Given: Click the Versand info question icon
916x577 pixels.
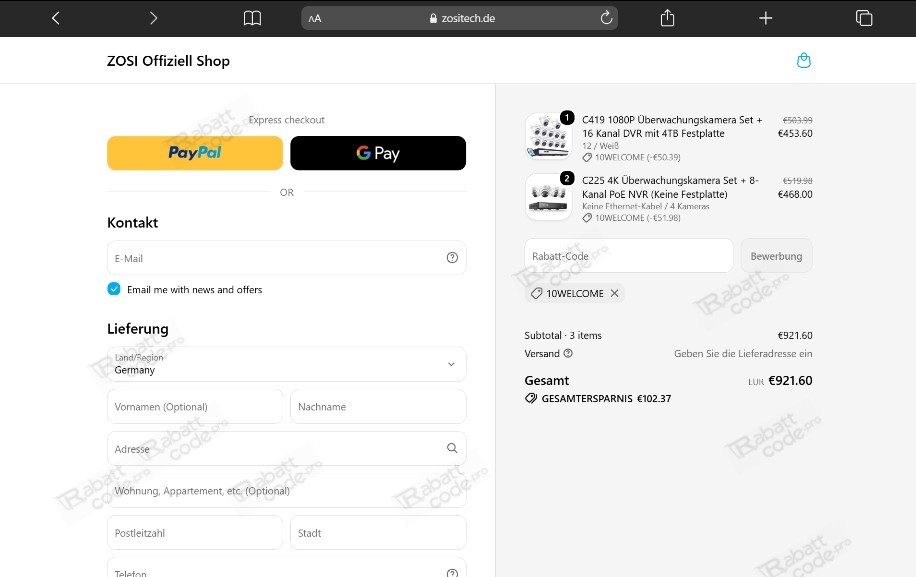Looking at the screenshot, I should point(568,353).
